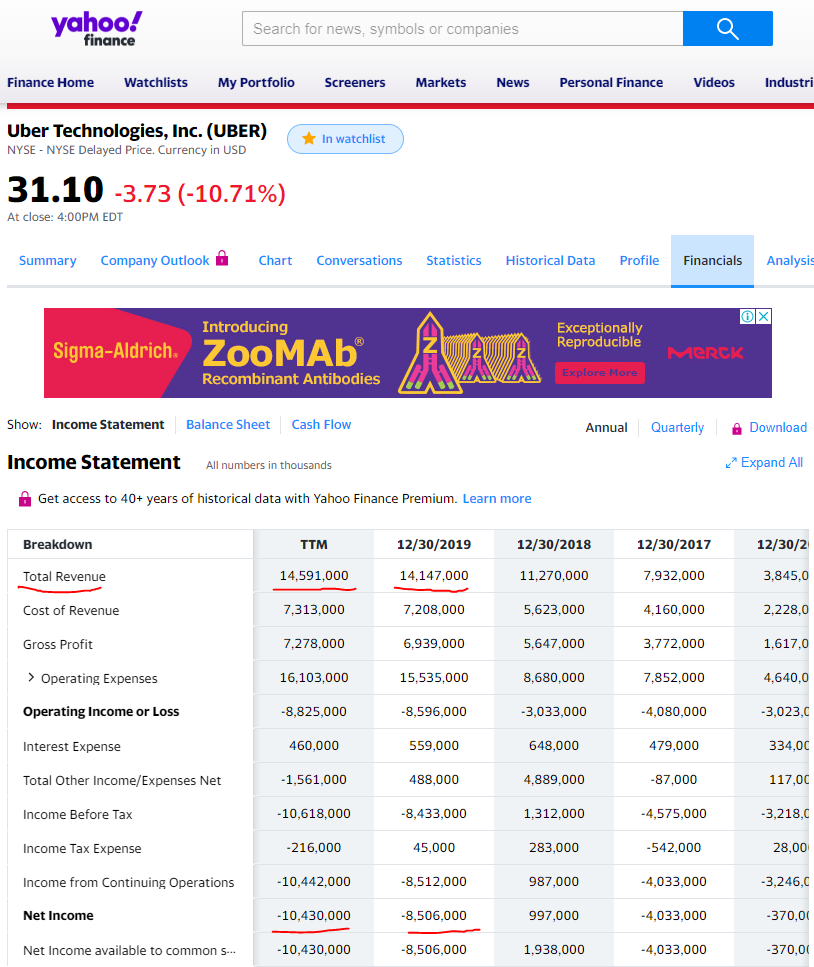Open Watchlists in navigation
Image resolution: width=814 pixels, height=967 pixels.
pos(156,83)
